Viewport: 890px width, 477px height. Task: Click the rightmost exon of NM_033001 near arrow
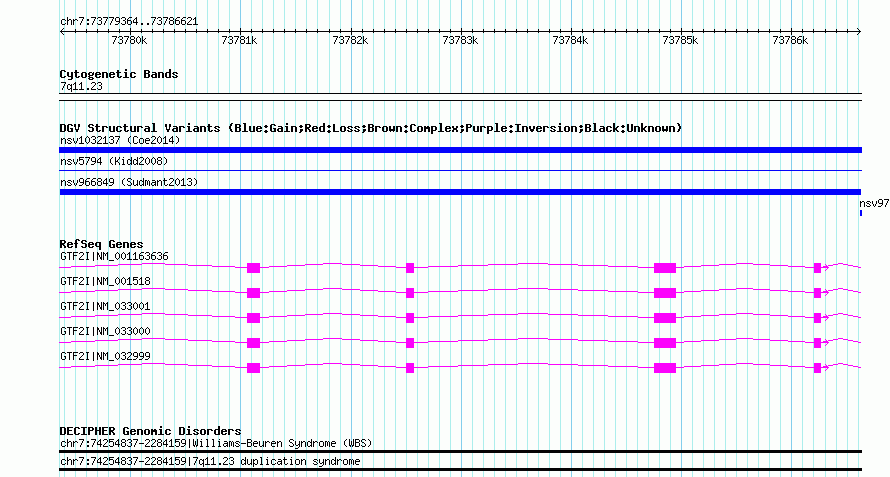click(817, 318)
